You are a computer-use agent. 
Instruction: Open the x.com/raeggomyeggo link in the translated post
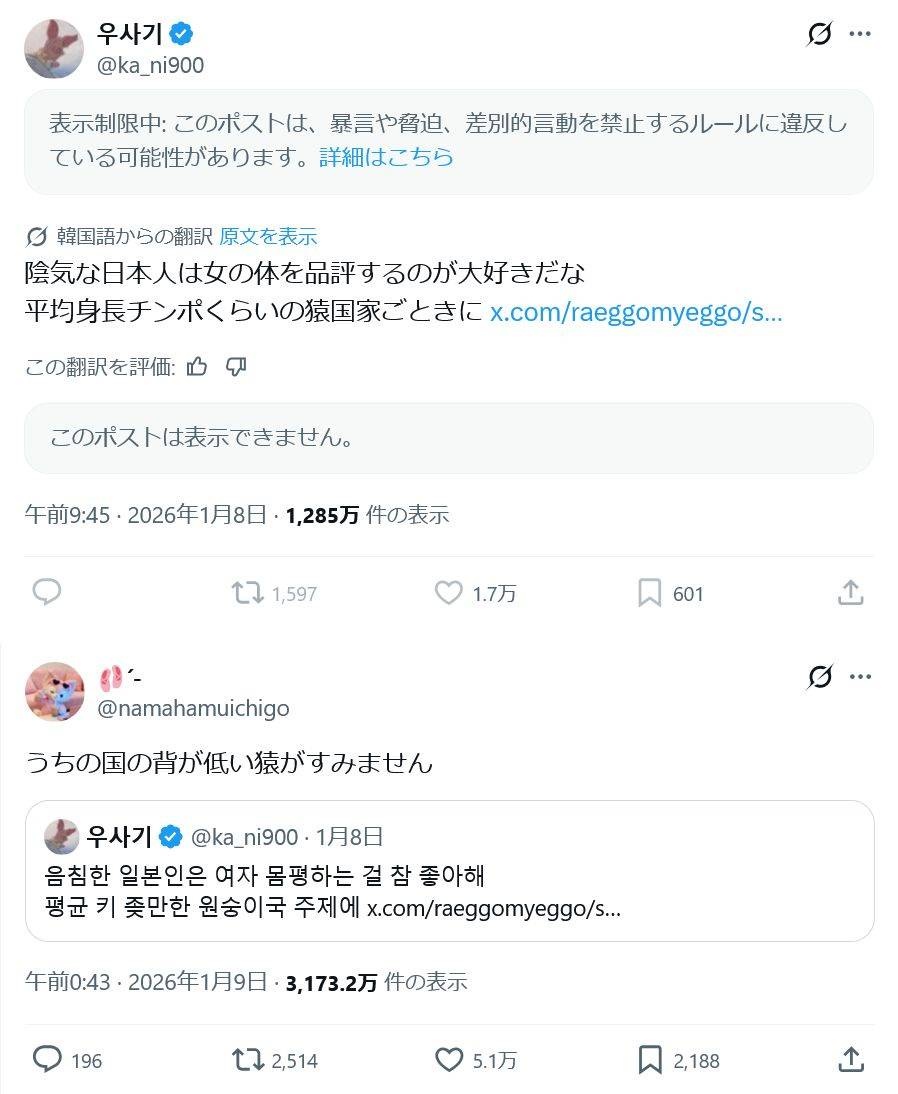[x=636, y=312]
